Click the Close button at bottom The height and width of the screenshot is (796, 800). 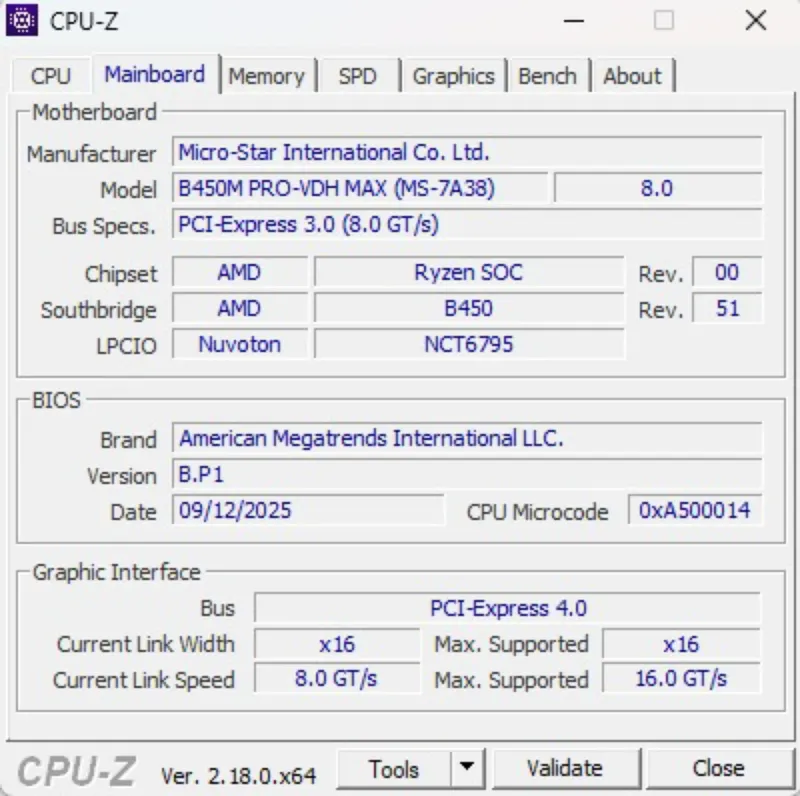[718, 768]
